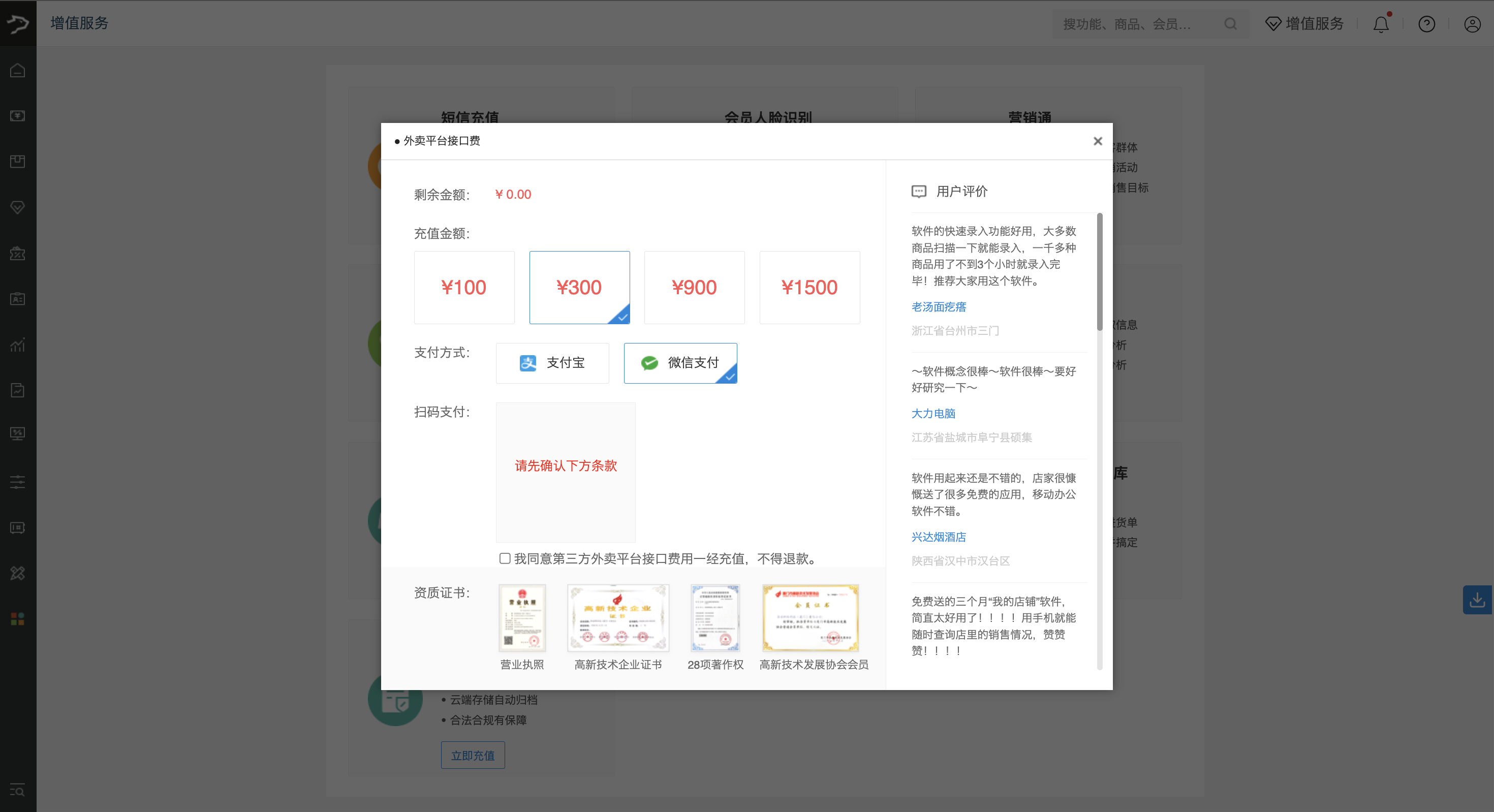This screenshot has height=812, width=1494.
Task: Click the search magnifier icon in top bar
Action: pos(1230,24)
